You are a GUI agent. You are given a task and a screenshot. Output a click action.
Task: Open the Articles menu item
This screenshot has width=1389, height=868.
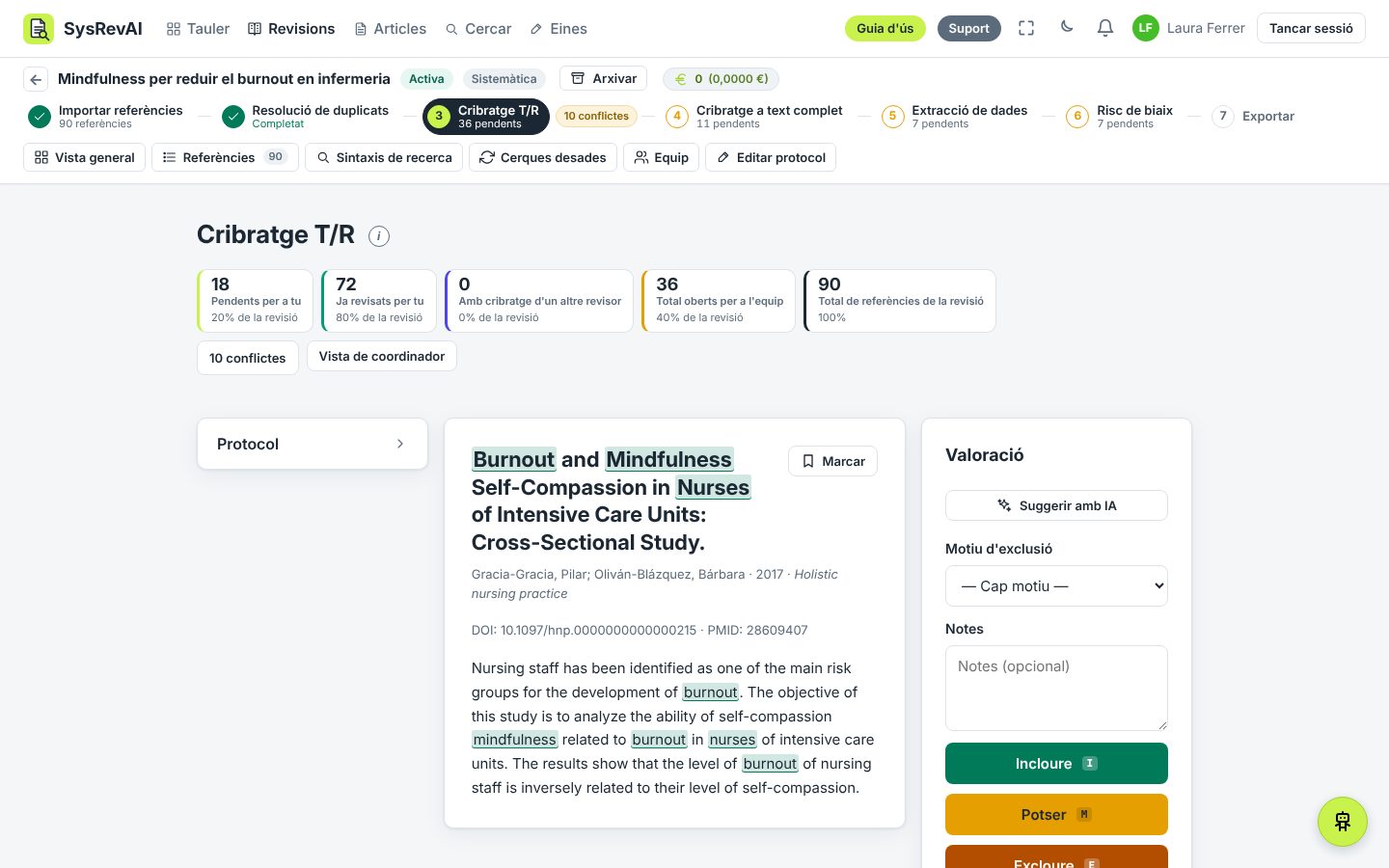click(391, 29)
